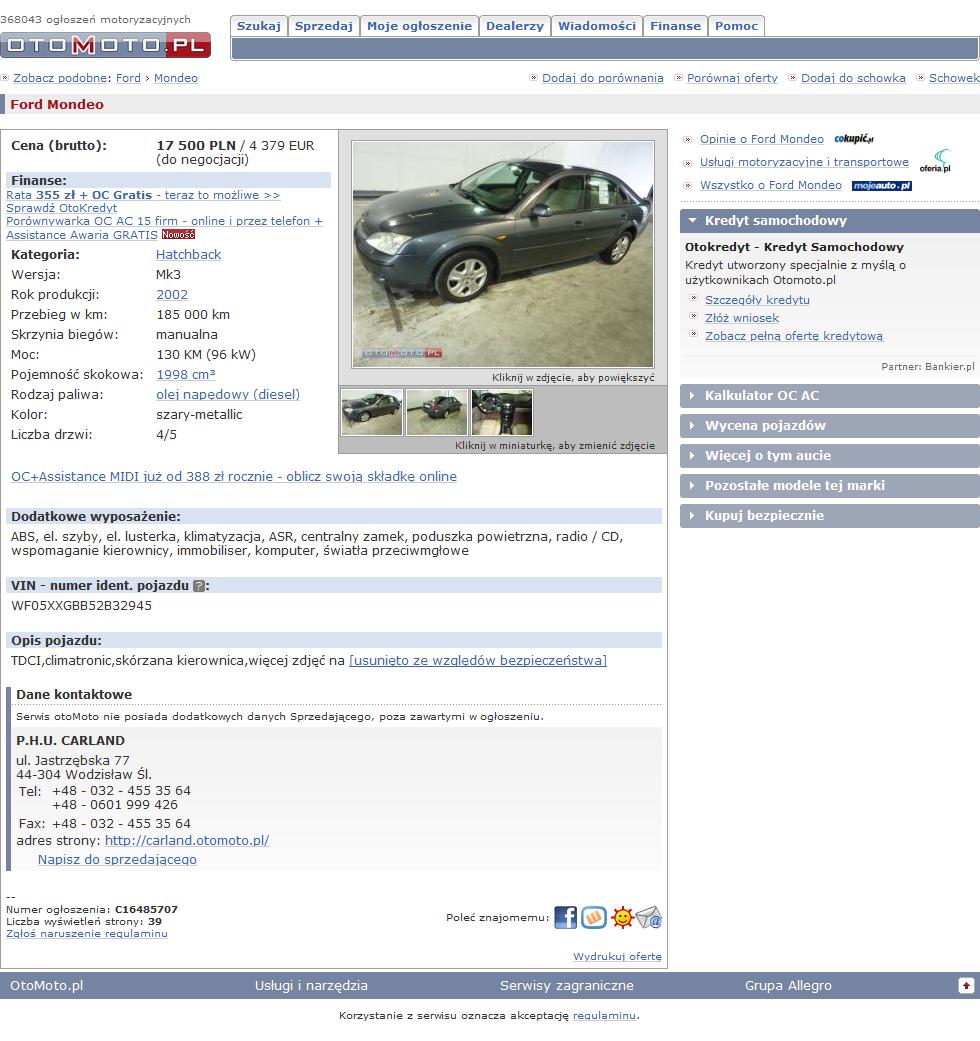
Task: Collapse the Kredyt samochodowy panel
Action: (x=830, y=220)
